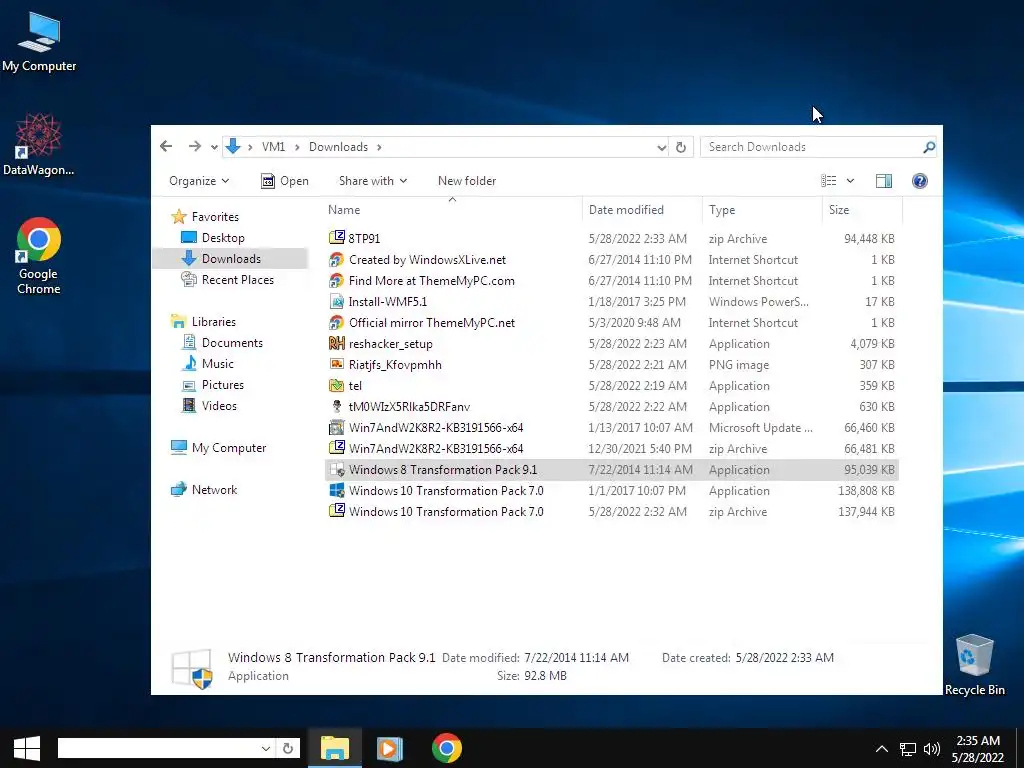Expand the taskbar address dropdown arrow
This screenshot has width=1024, height=768.
266,748
